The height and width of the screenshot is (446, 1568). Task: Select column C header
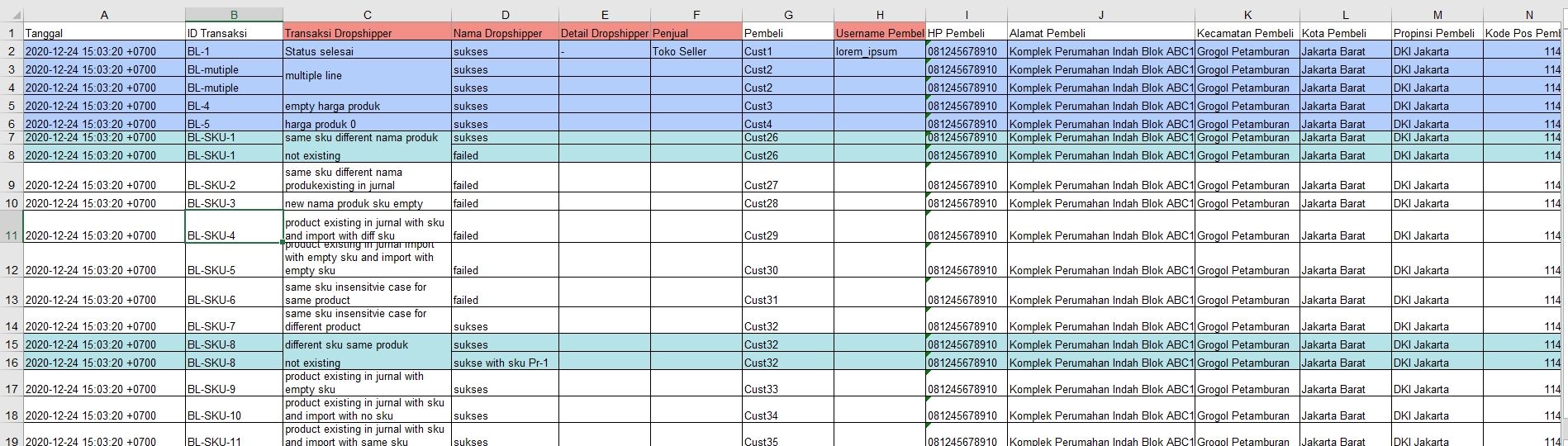[367, 15]
